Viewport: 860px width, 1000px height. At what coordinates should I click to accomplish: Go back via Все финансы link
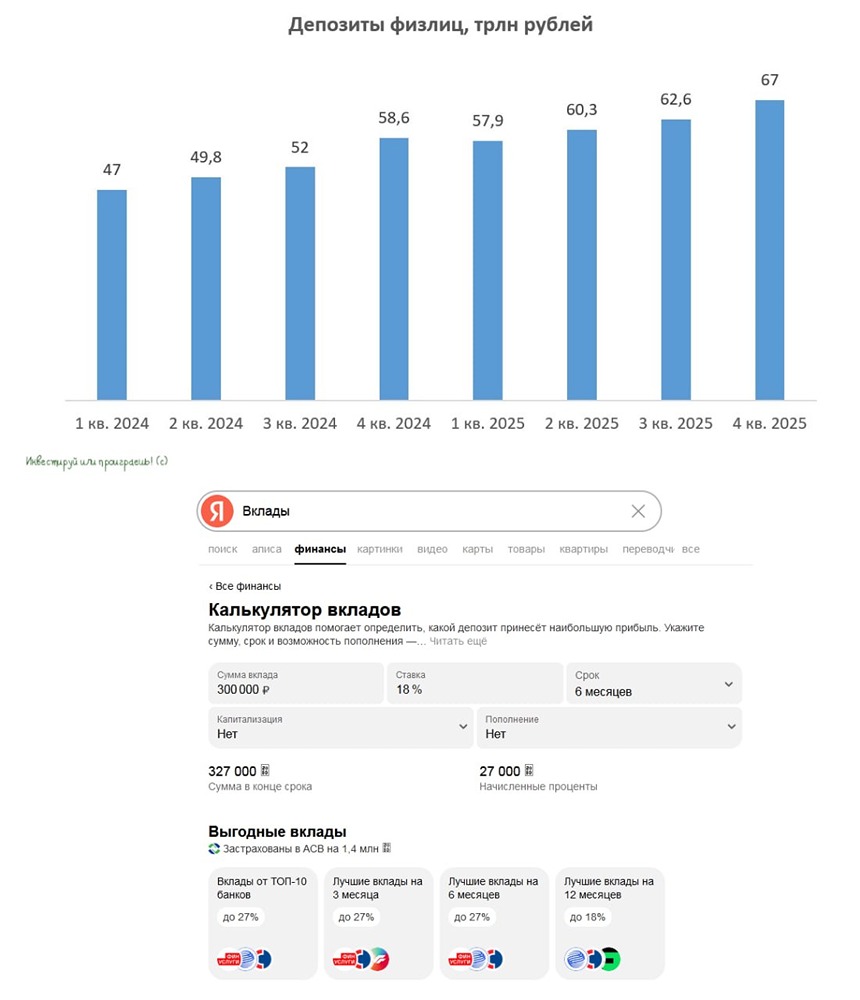[245, 586]
